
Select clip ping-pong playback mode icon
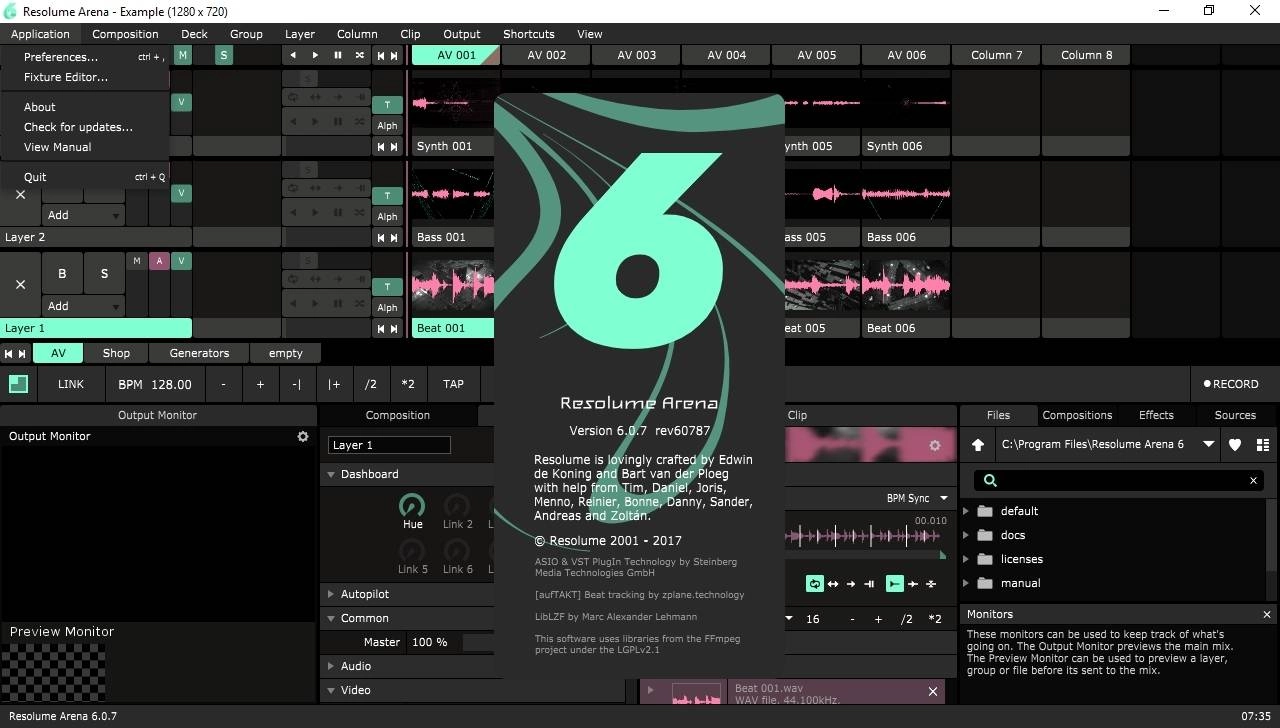(833, 584)
